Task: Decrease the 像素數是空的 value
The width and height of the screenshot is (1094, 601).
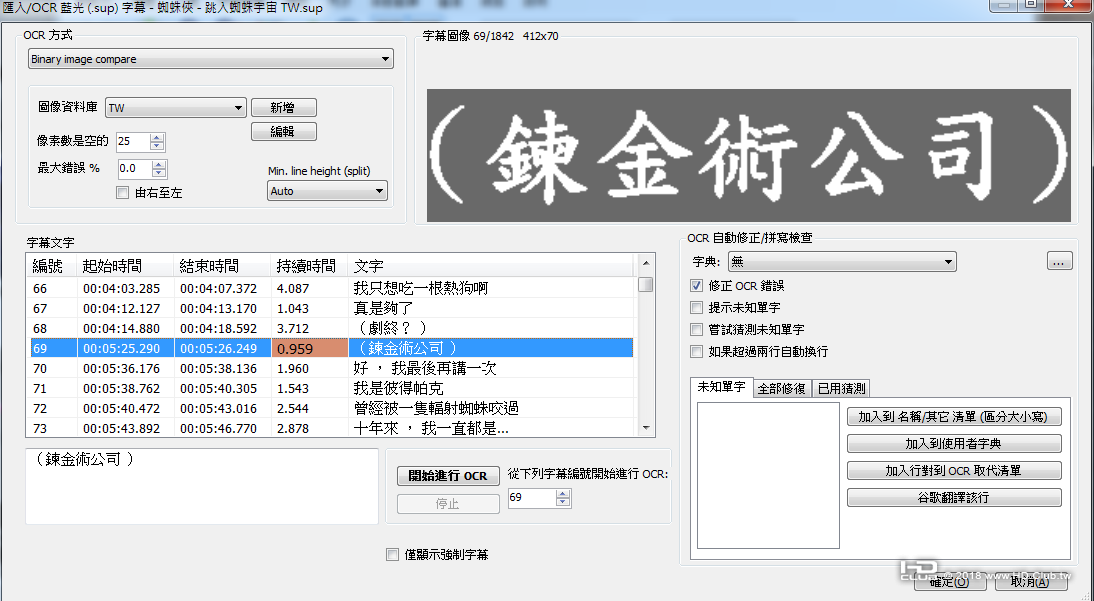Action: tap(158, 146)
